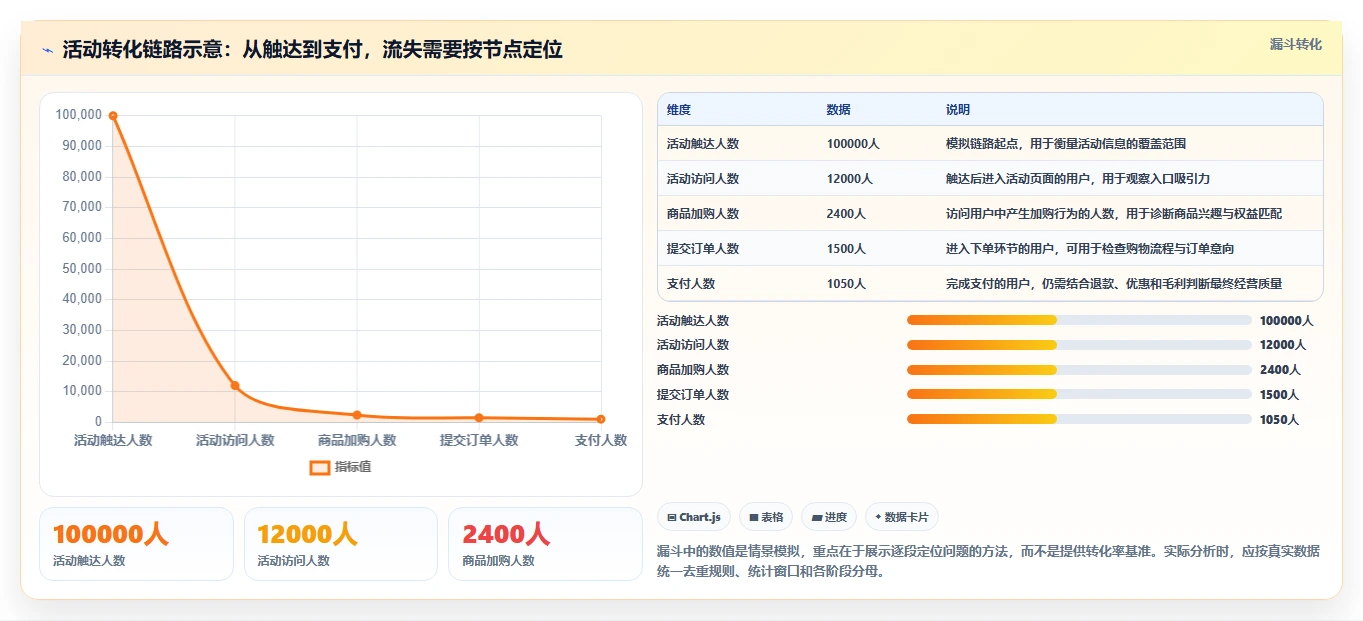Viewport: 1363px width, 621px height.
Task: Click the chart point above 商品加购人数
Action: point(357,415)
